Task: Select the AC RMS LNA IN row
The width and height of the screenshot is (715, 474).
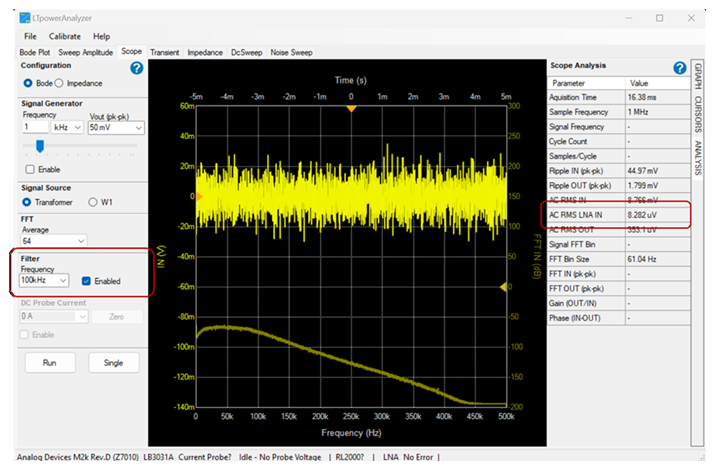Action: pos(619,215)
